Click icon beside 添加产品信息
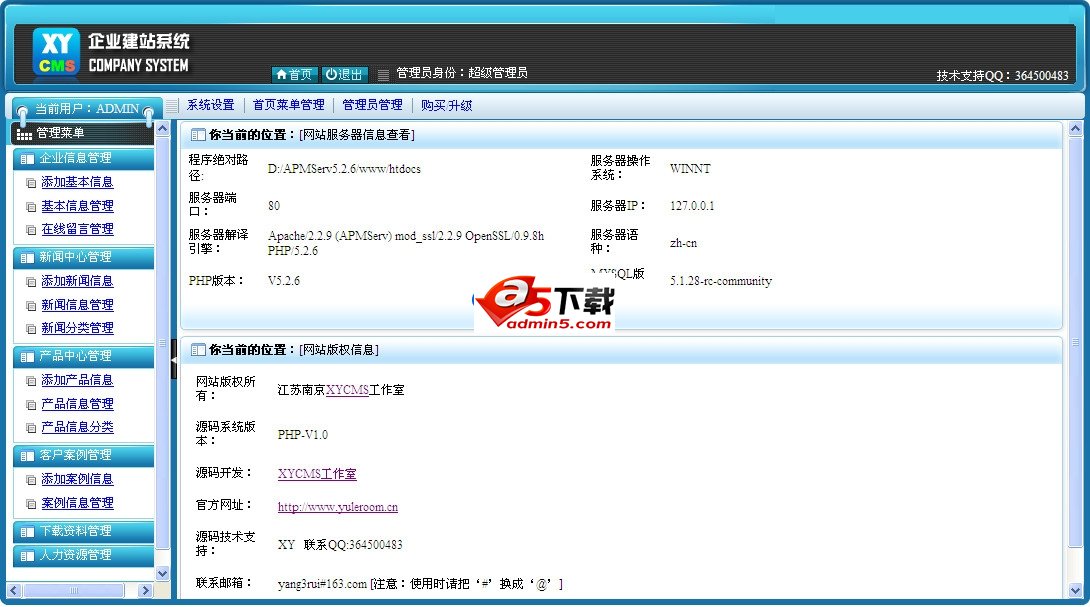Screen dimensions: 1090x607 [31, 381]
